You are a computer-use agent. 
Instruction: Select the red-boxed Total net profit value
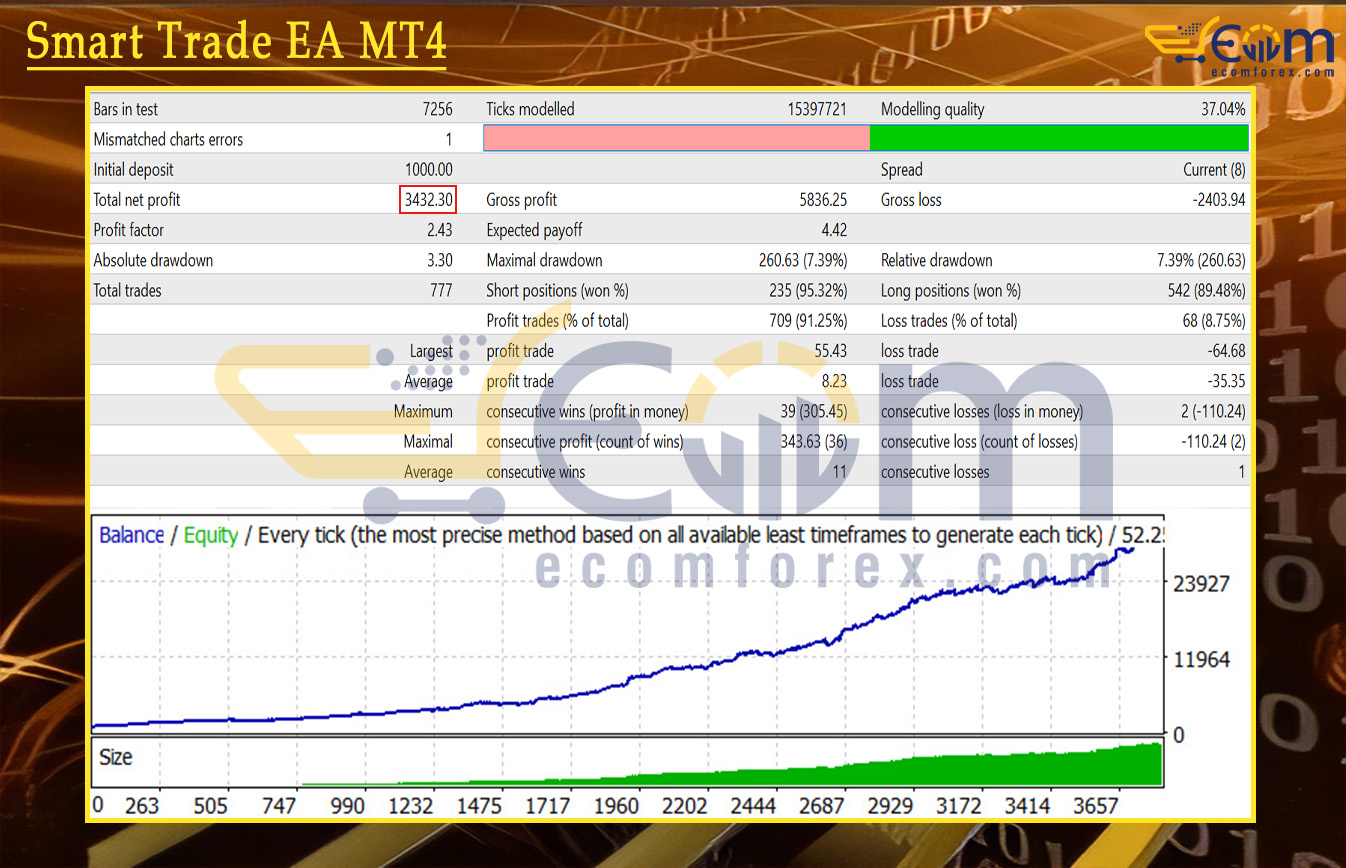(428, 200)
